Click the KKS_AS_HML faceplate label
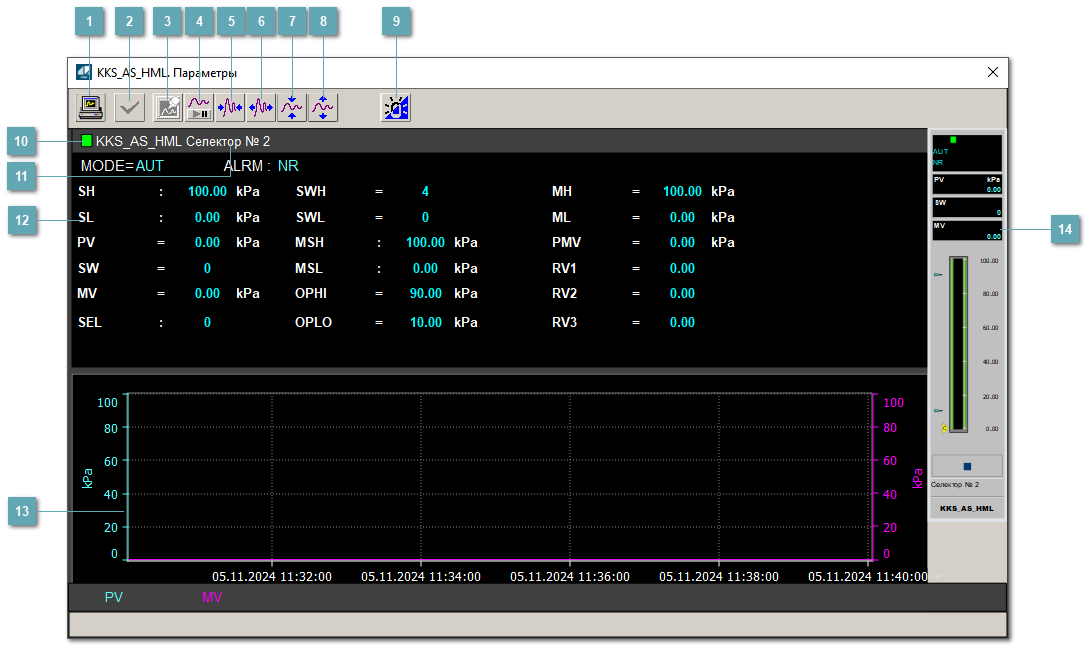Screen dimensions: 1090x648 point(966,508)
